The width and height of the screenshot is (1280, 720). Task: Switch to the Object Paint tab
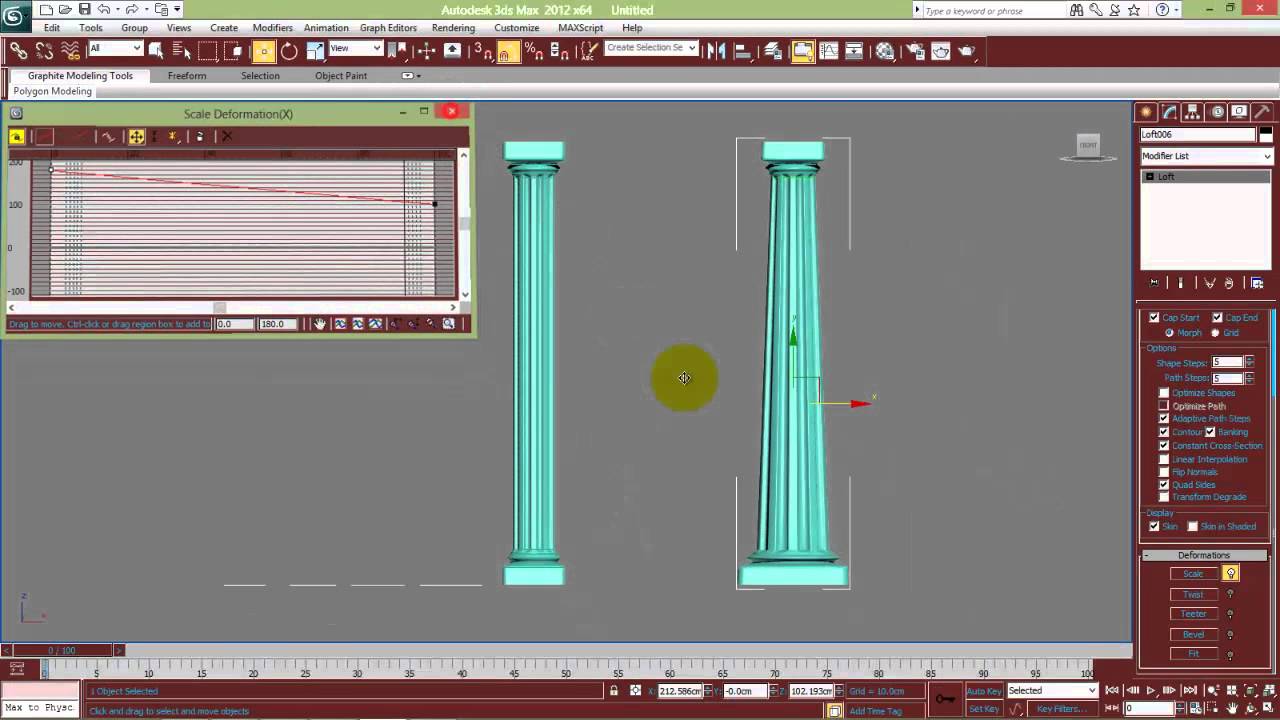pos(341,76)
